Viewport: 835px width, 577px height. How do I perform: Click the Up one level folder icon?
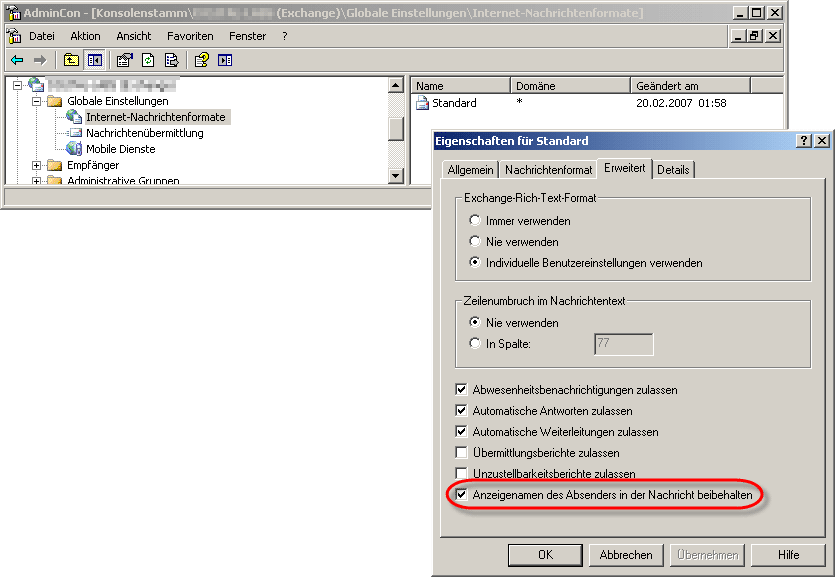71,60
